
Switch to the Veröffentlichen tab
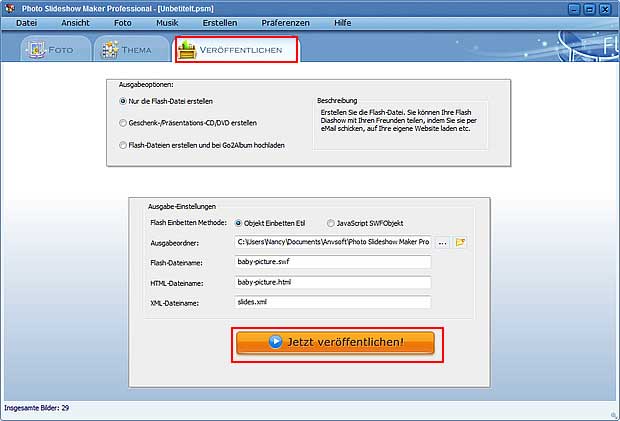(x=236, y=50)
